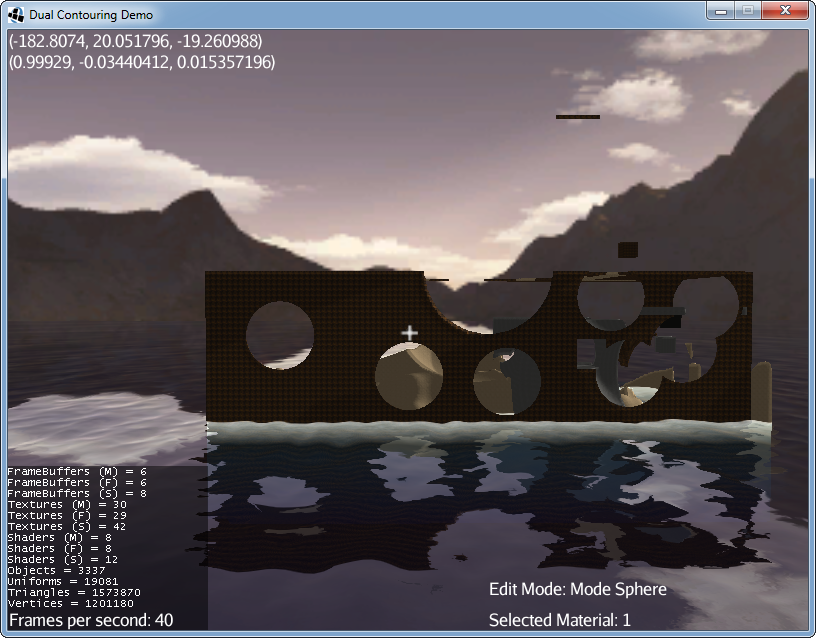
Task: Click the white crosshair cursor in viewport
Action: 410,333
